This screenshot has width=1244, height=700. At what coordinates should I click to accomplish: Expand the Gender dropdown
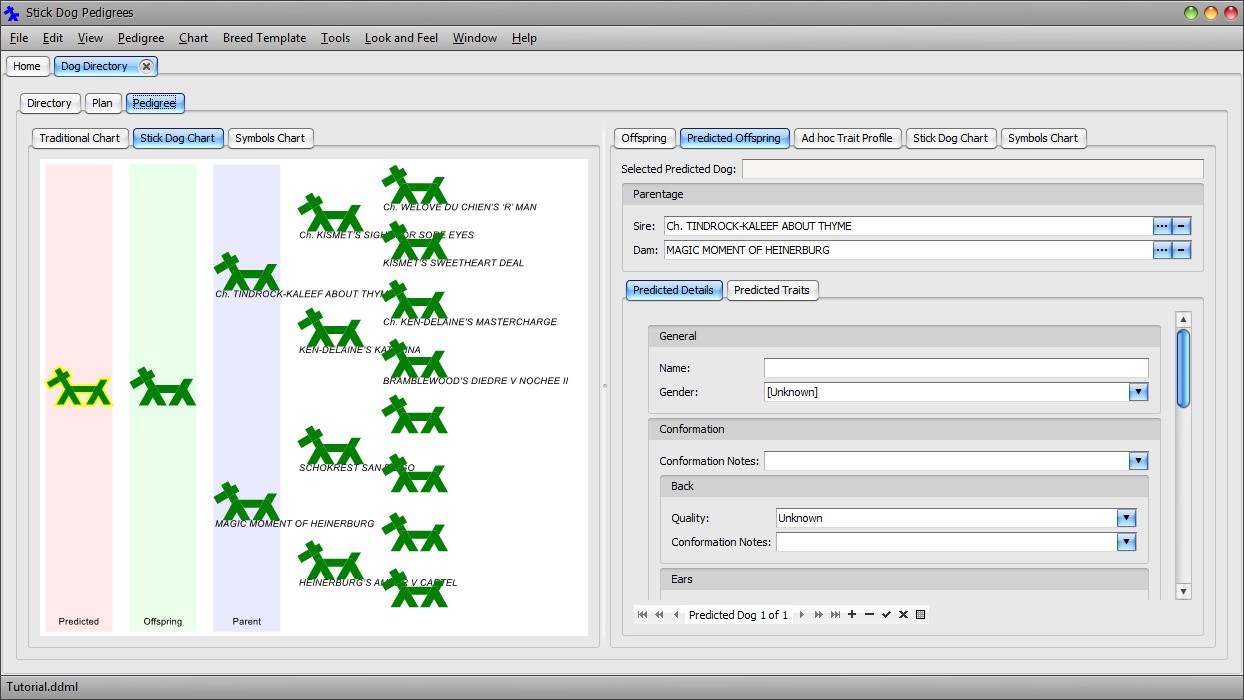tap(1138, 392)
